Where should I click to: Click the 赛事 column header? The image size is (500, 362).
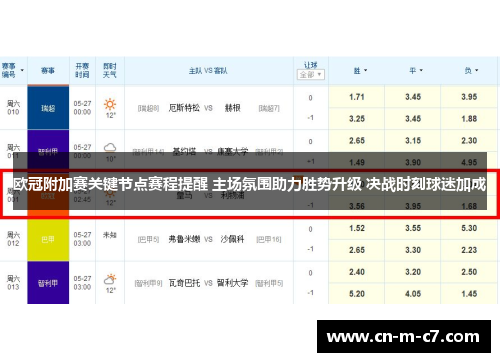point(48,71)
